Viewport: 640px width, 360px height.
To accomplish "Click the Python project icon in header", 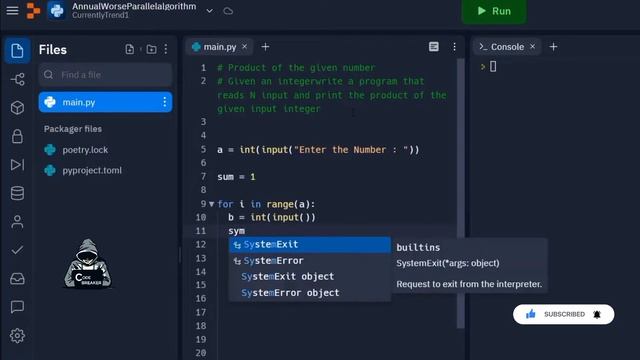I will [x=57, y=11].
